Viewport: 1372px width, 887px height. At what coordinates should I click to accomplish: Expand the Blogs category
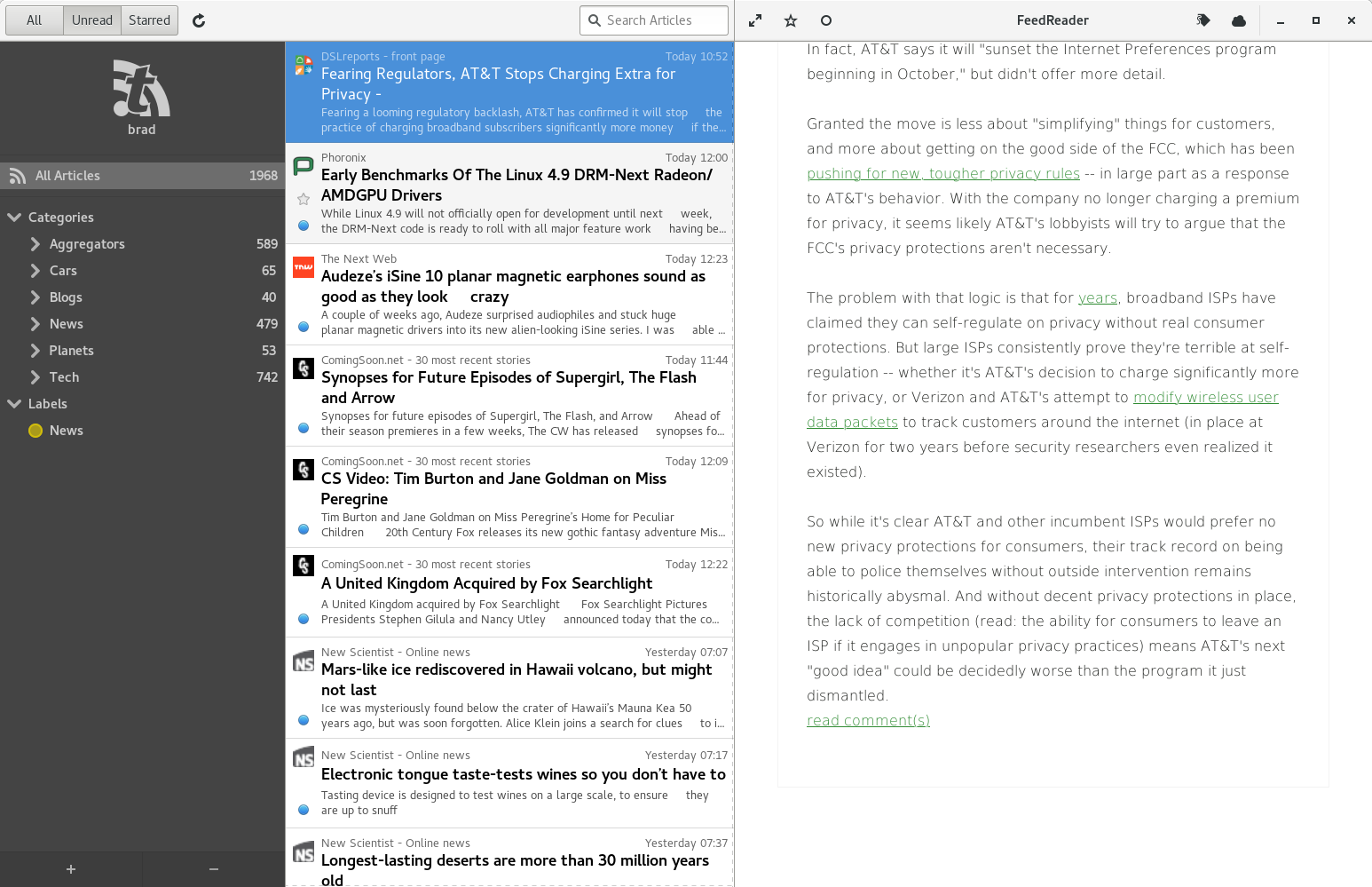(35, 297)
